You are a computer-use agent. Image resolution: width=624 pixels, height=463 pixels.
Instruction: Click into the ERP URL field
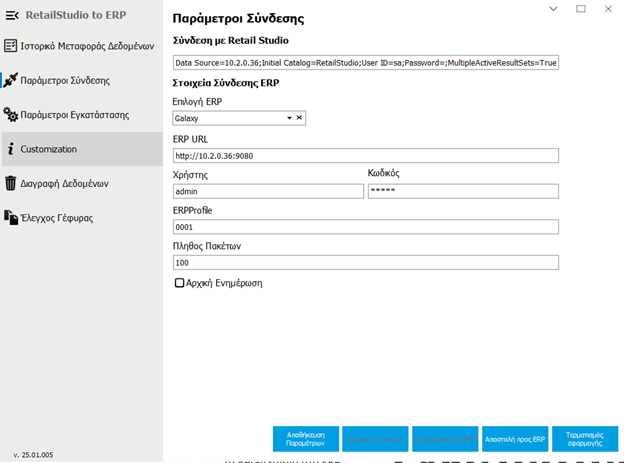point(365,156)
